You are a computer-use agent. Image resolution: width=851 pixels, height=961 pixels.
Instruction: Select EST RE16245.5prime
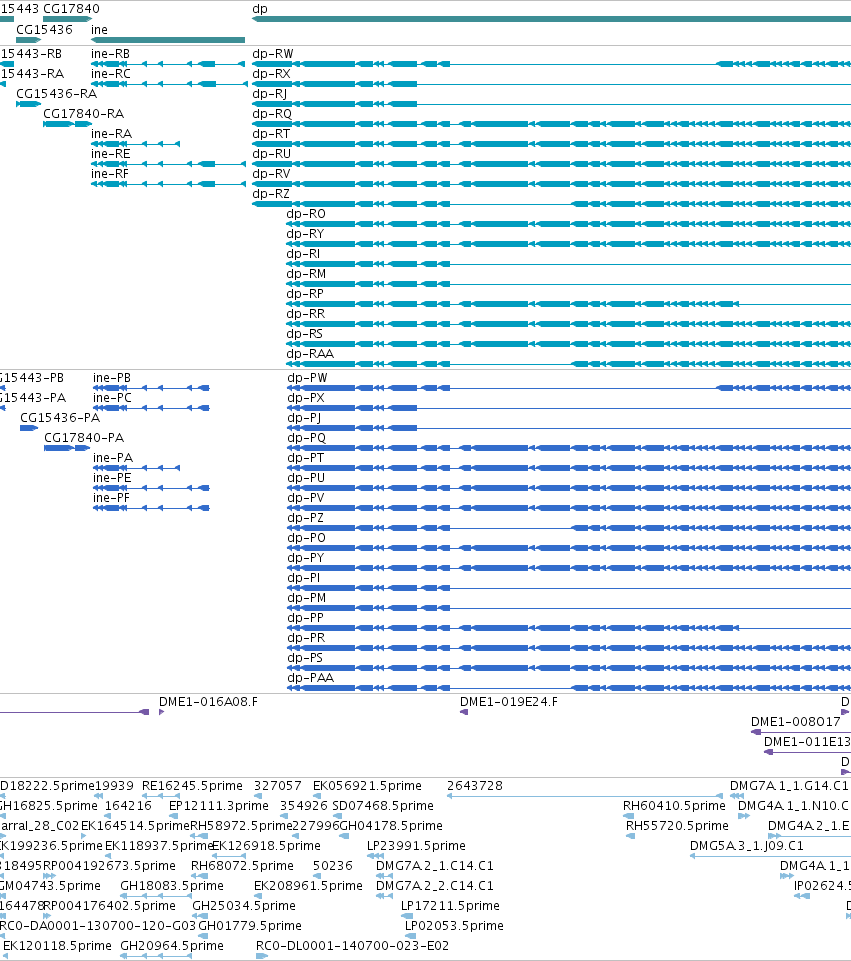coord(192,786)
